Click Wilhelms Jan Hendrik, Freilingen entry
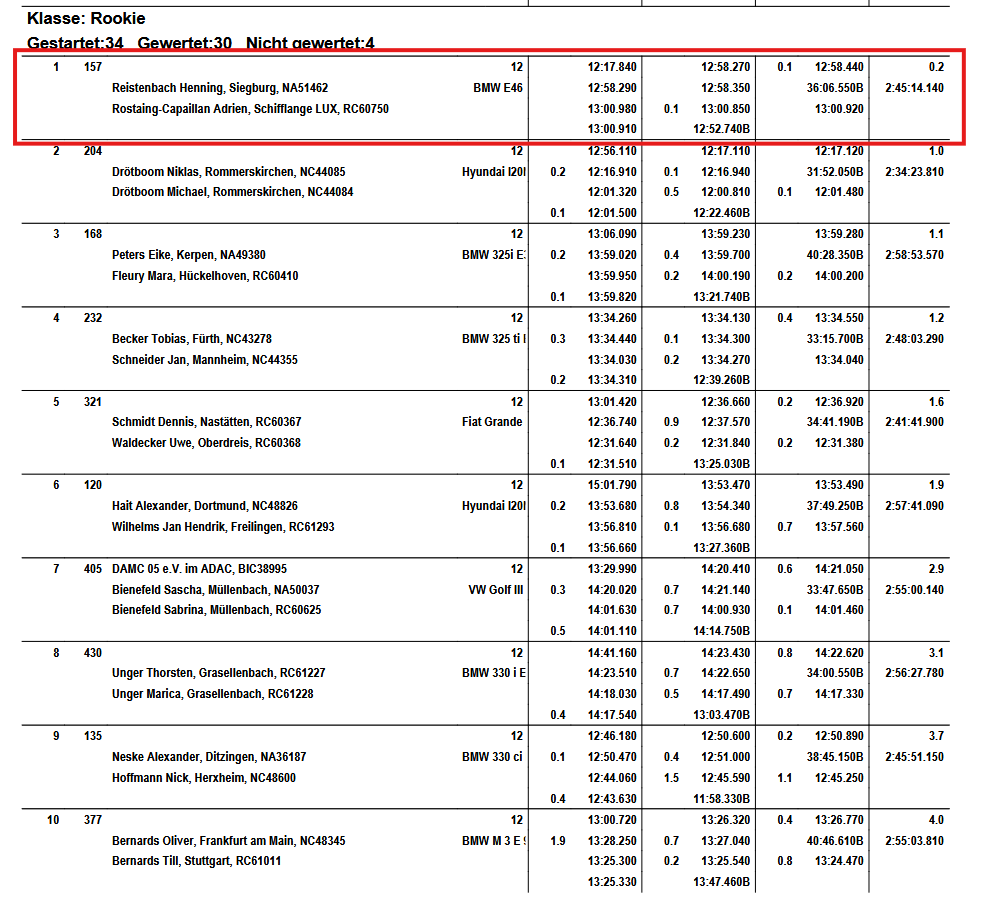Viewport: 987px width, 900px height. pos(223,527)
